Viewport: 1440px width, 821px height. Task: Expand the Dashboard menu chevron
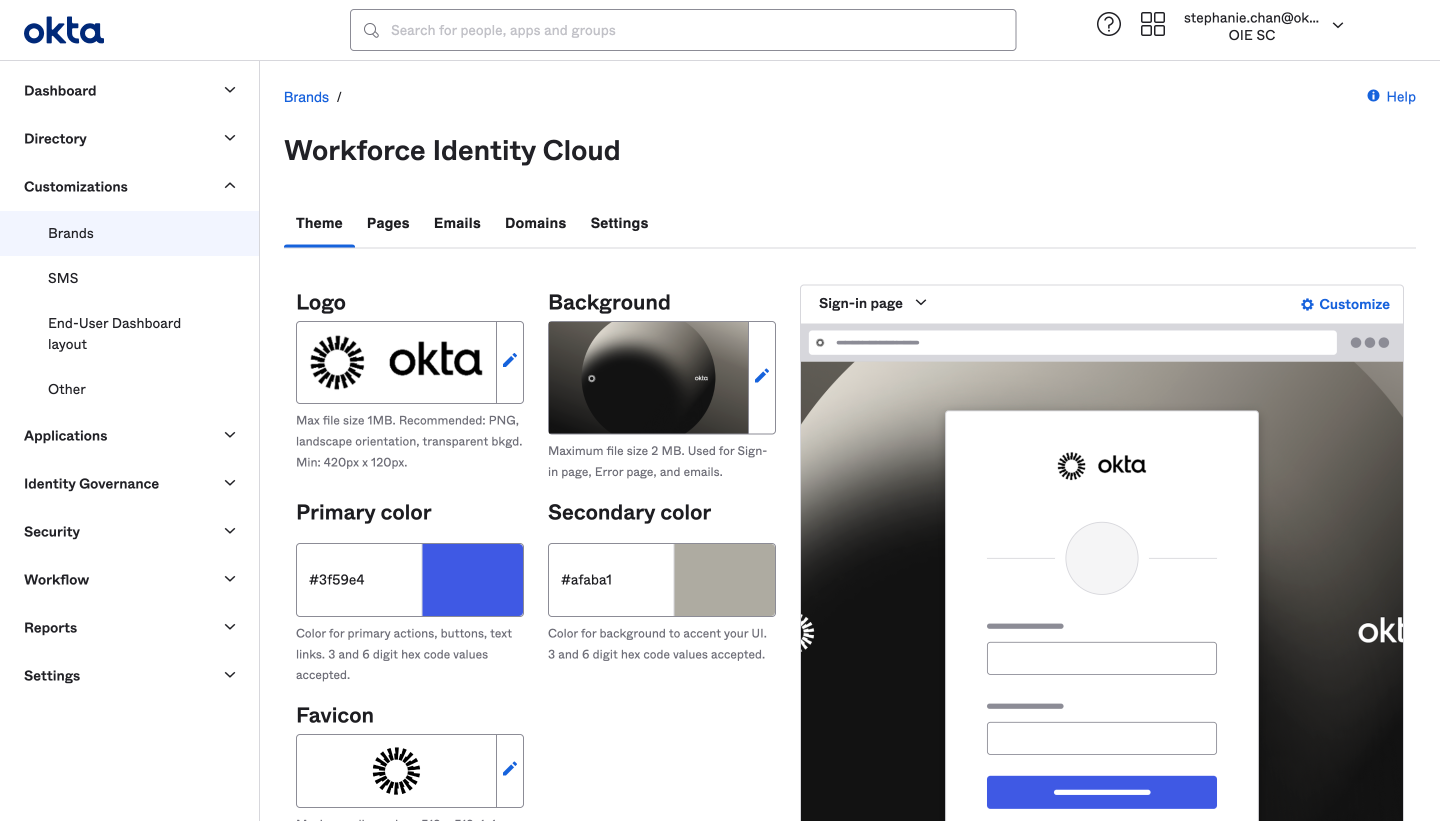[x=230, y=90]
